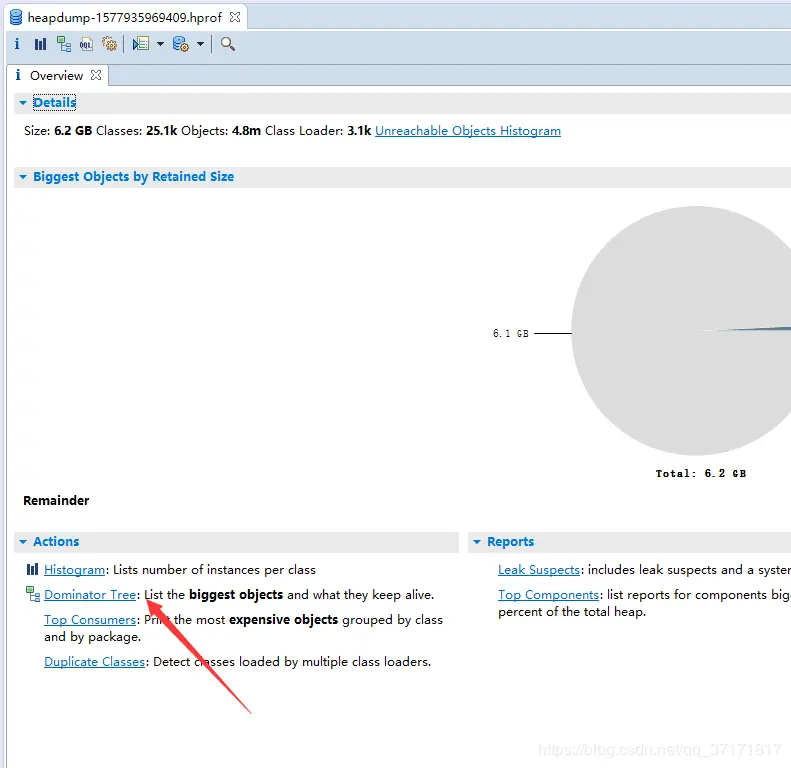Select the Overview tab
This screenshot has height=768, width=791.
point(56,76)
